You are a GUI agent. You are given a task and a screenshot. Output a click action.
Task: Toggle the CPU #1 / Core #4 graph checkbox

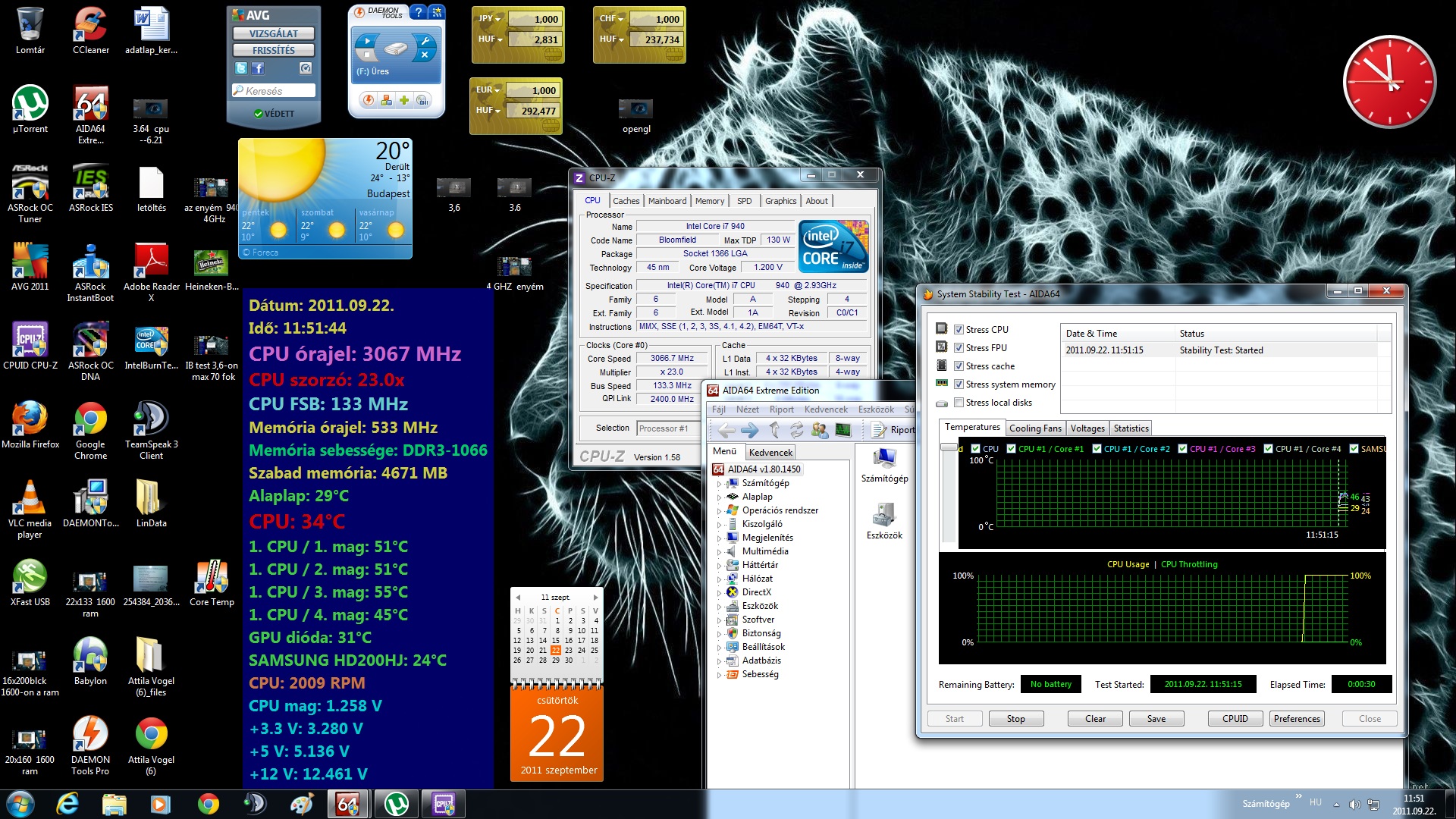tap(1268, 448)
